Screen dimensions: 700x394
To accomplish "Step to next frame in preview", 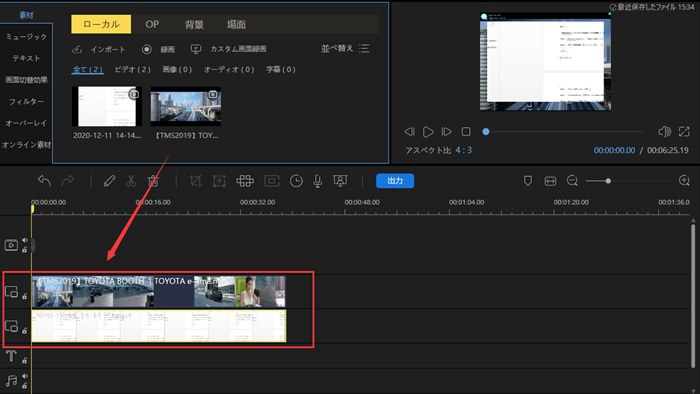I will 446,132.
